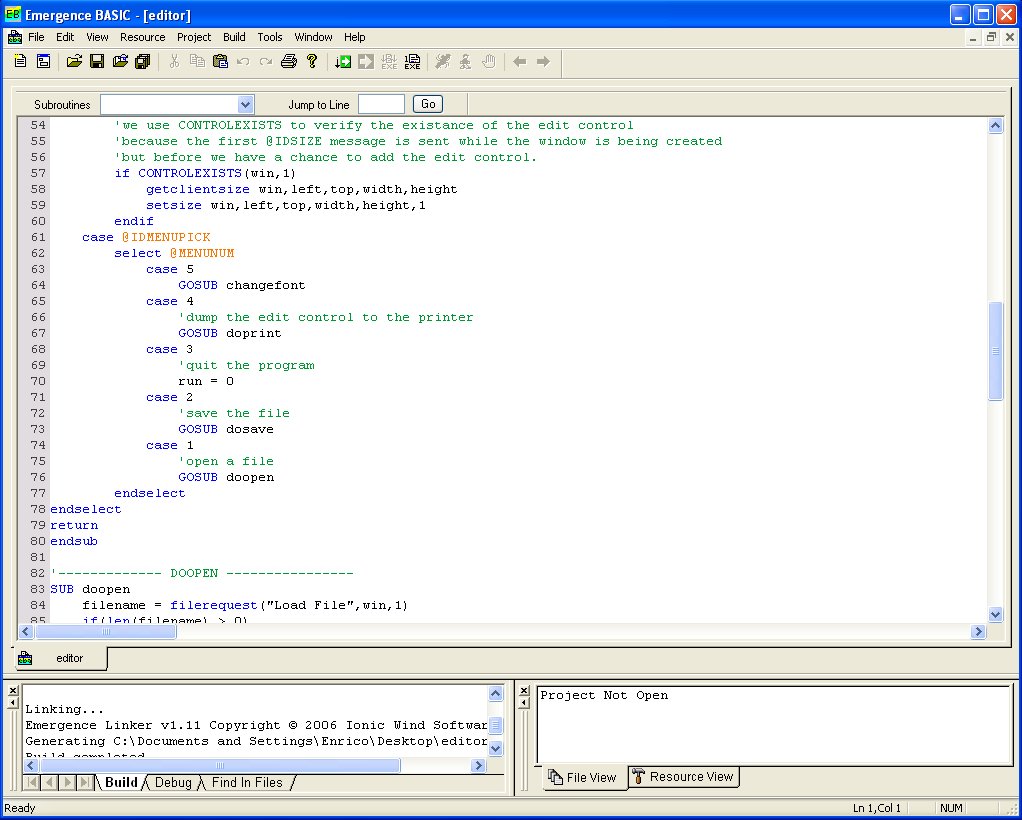Open a file with the folder icon
This screenshot has width=1022, height=820.
click(74, 61)
